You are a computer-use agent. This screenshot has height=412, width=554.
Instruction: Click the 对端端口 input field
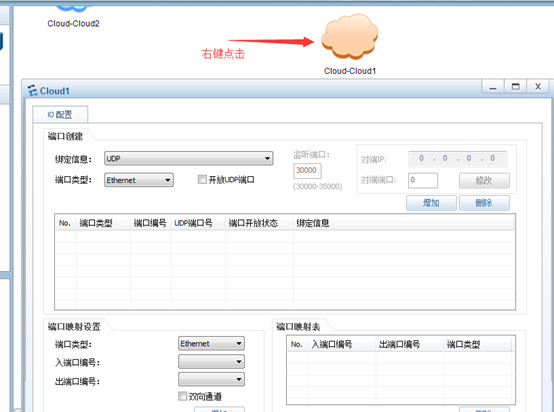pos(423,180)
